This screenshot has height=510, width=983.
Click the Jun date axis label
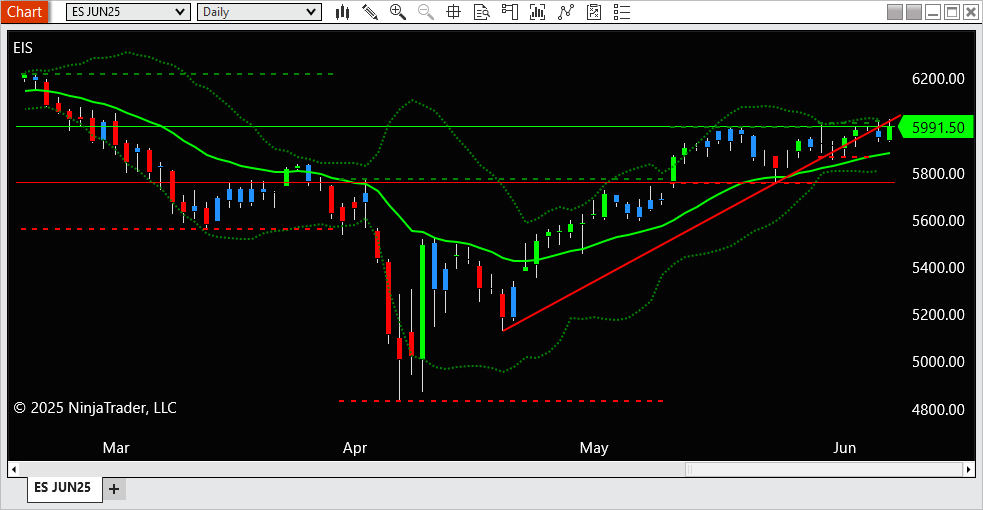click(844, 448)
